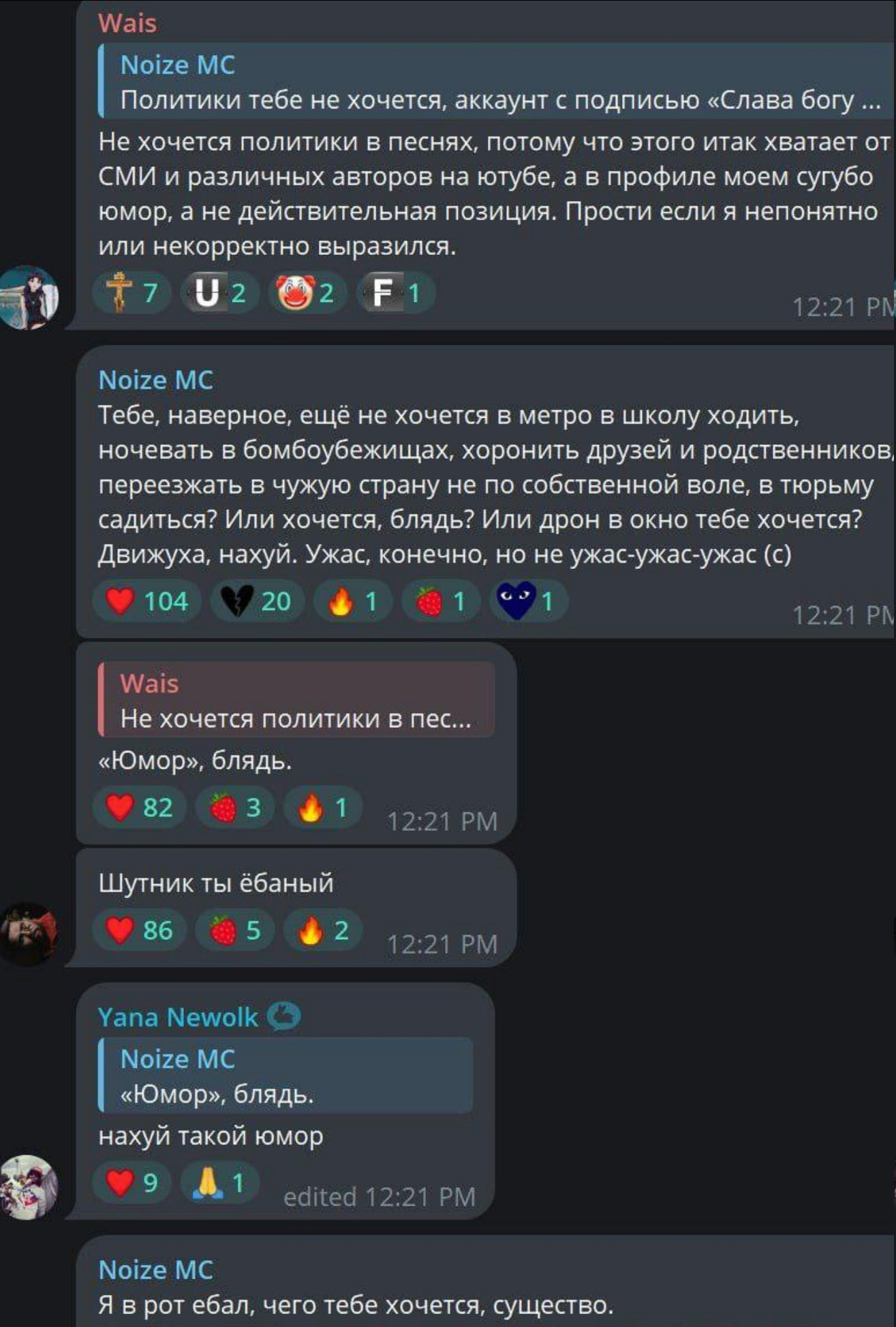Click the broken black heart reaction showing 20
This screenshot has height=1327, width=896.
(x=258, y=601)
